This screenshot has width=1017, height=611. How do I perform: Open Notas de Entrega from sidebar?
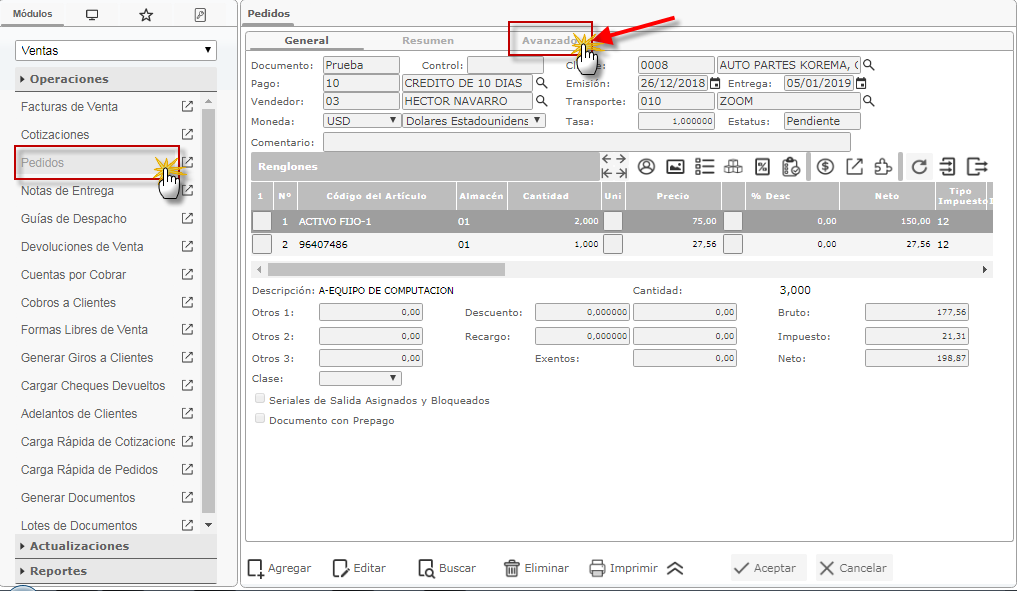click(x=67, y=190)
